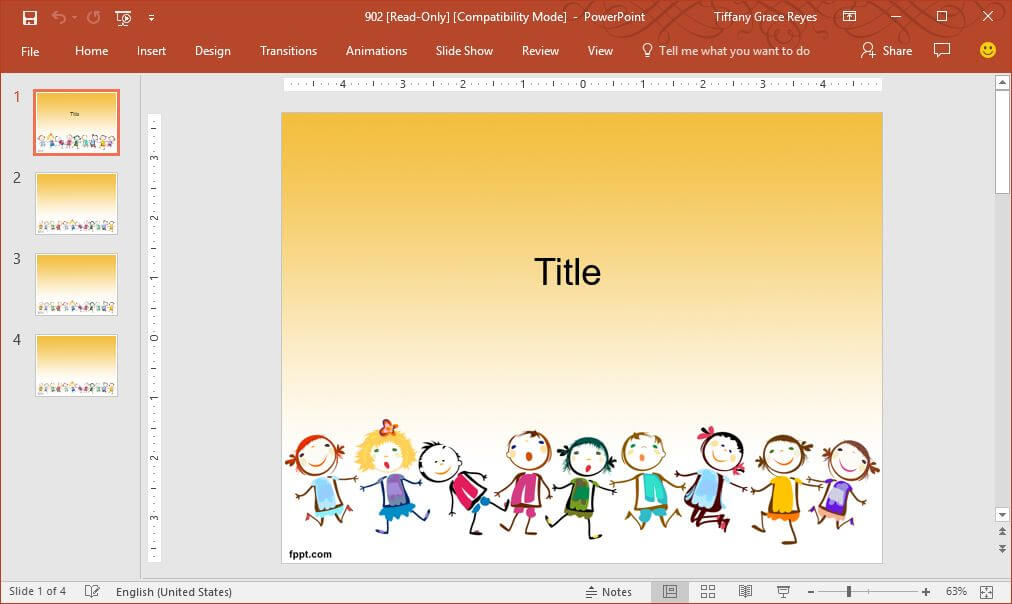The image size is (1012, 604).
Task: Start slide show from beginning via Quick Access toolbar
Action: [122, 17]
